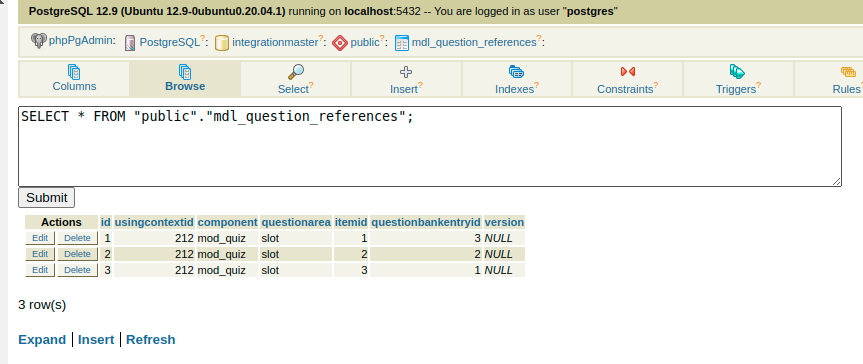Open help question mark next to public schema
The image size is (863, 364).
(x=382, y=39)
